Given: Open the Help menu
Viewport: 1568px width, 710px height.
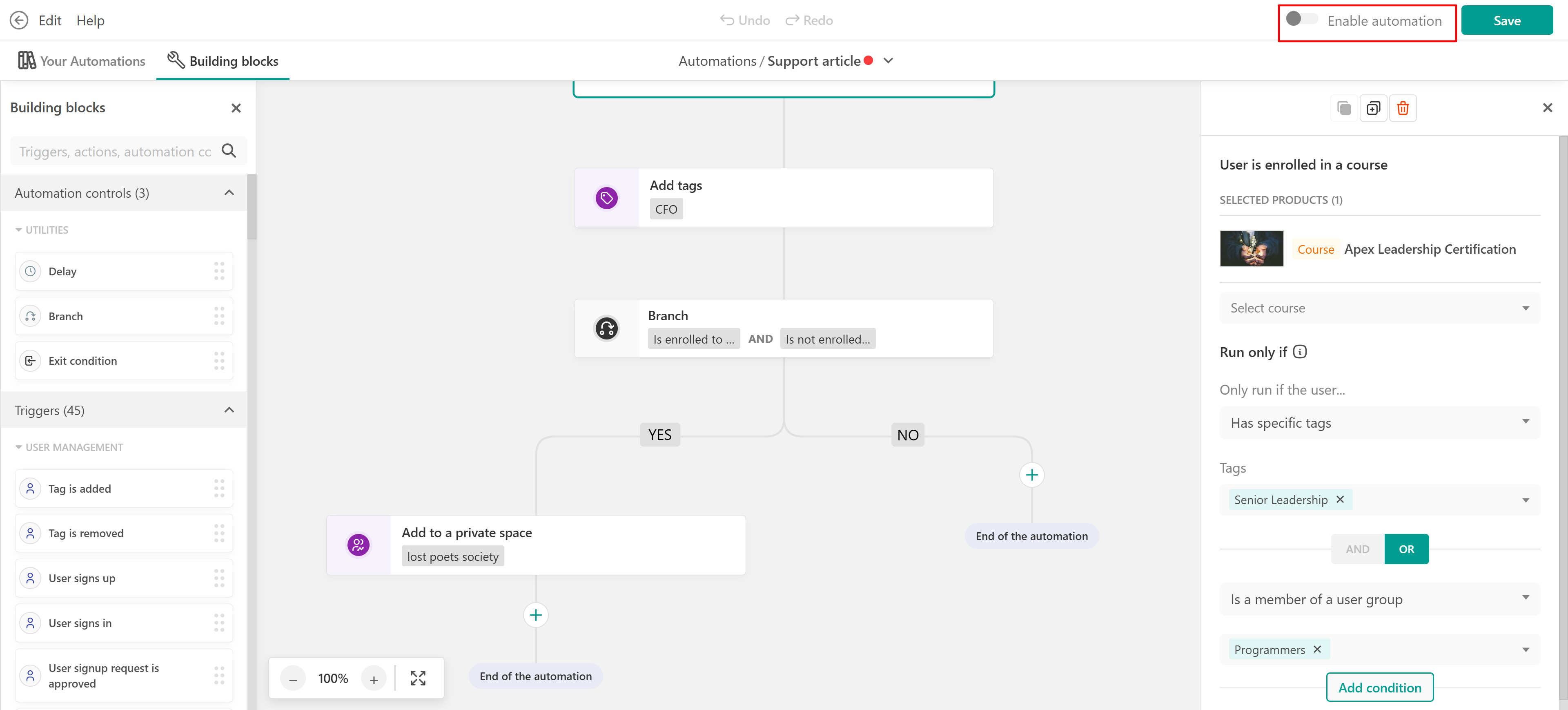Looking at the screenshot, I should 90,21.
